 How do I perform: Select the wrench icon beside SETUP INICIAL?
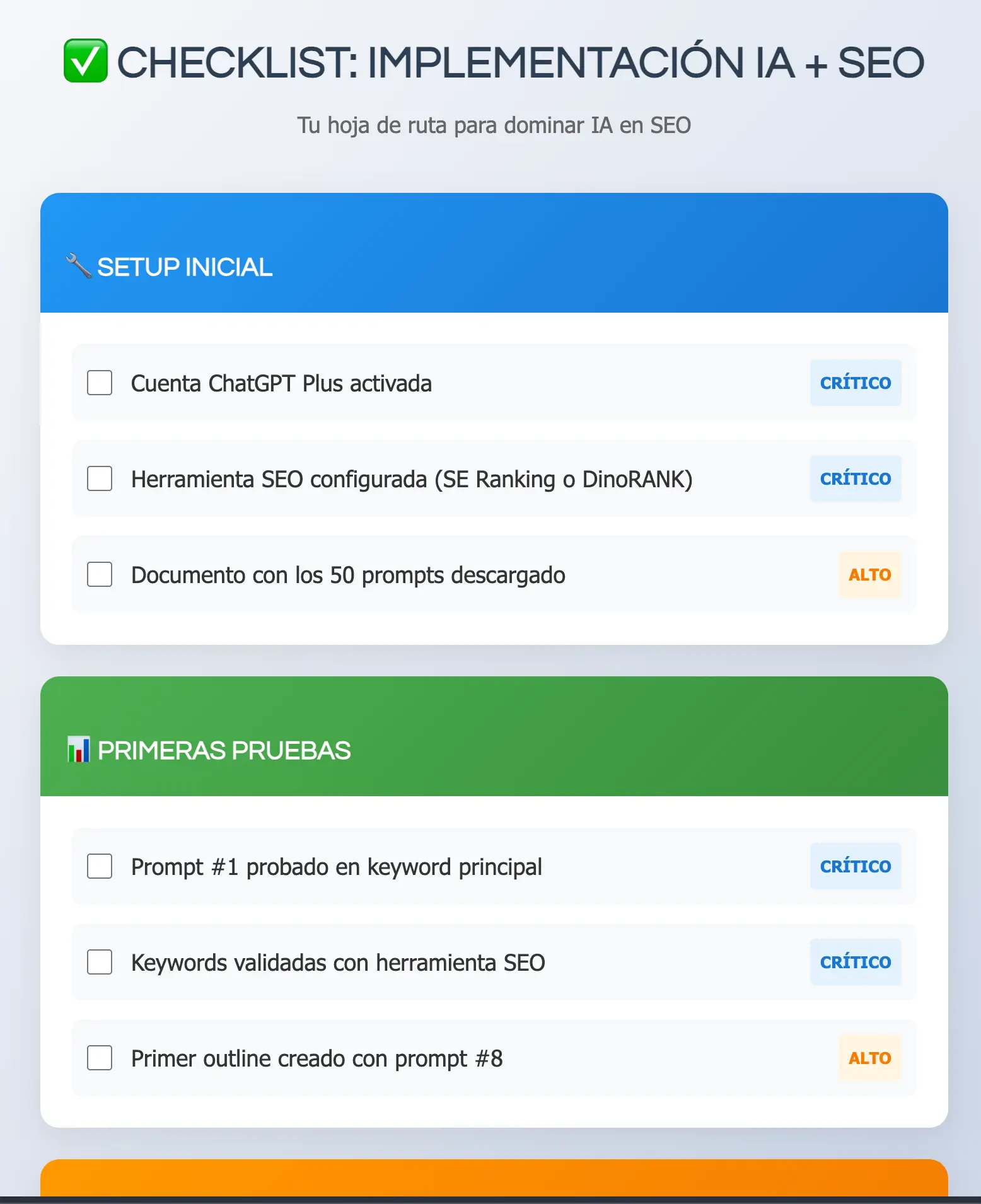[78, 266]
